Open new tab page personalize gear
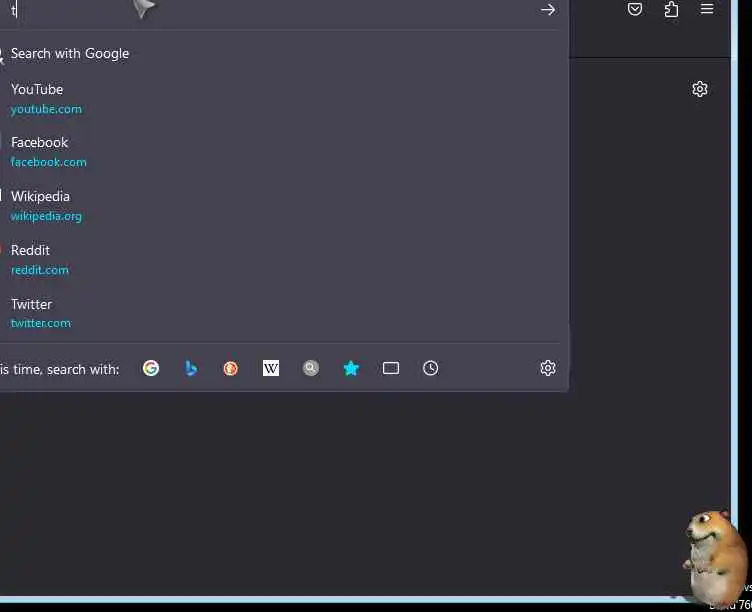 coord(700,89)
